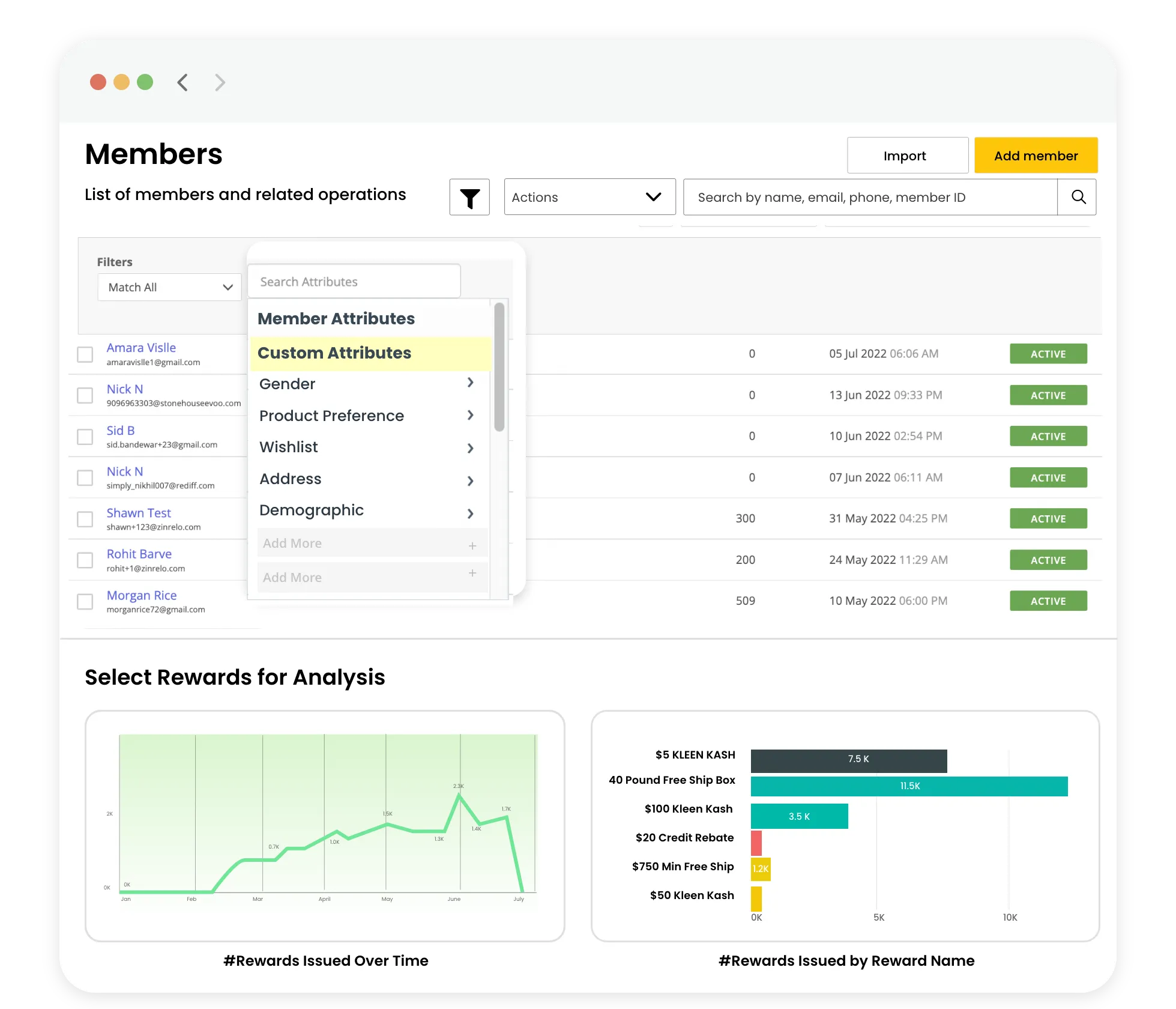Check the Rohit Barve checkbox
Screen dimensions: 1176x1009
pyautogui.click(x=85, y=560)
